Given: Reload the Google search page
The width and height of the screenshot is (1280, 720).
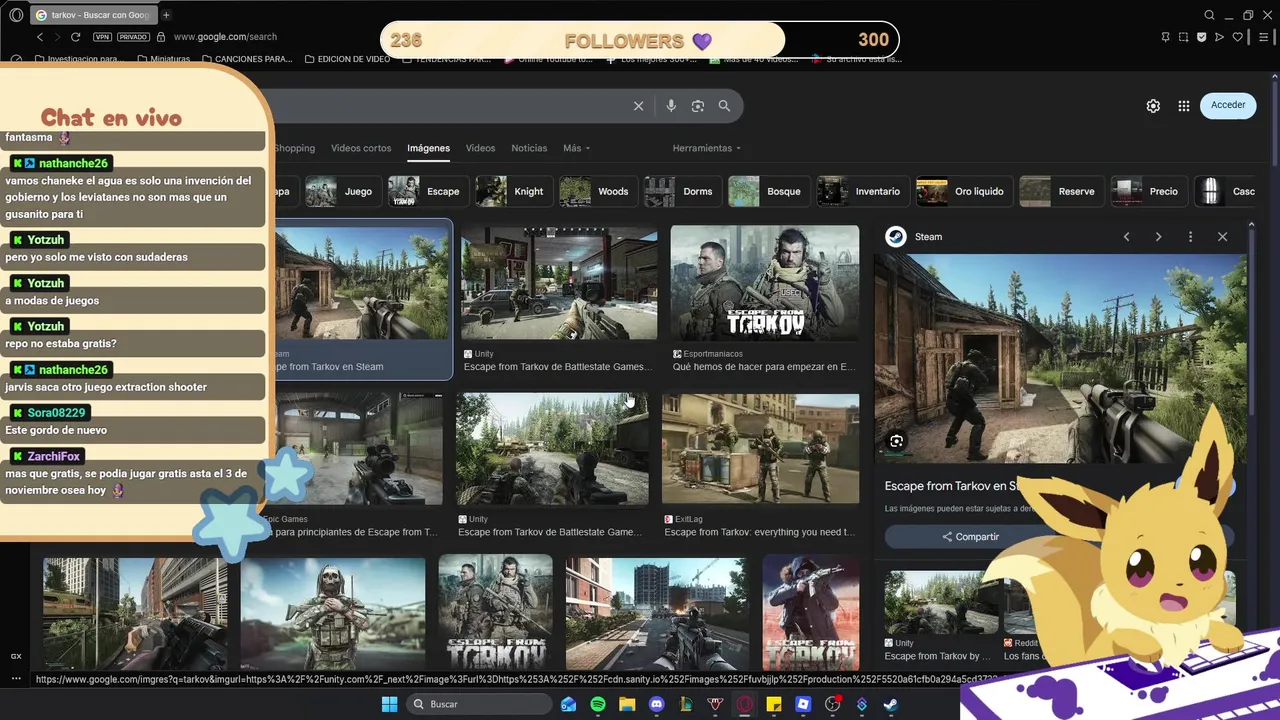Looking at the screenshot, I should point(75,37).
